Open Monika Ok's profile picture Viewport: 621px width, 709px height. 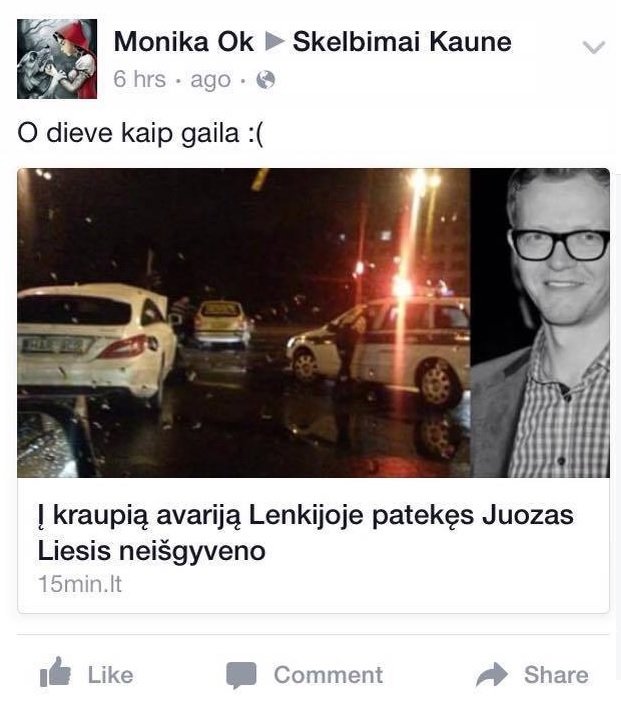point(57,59)
